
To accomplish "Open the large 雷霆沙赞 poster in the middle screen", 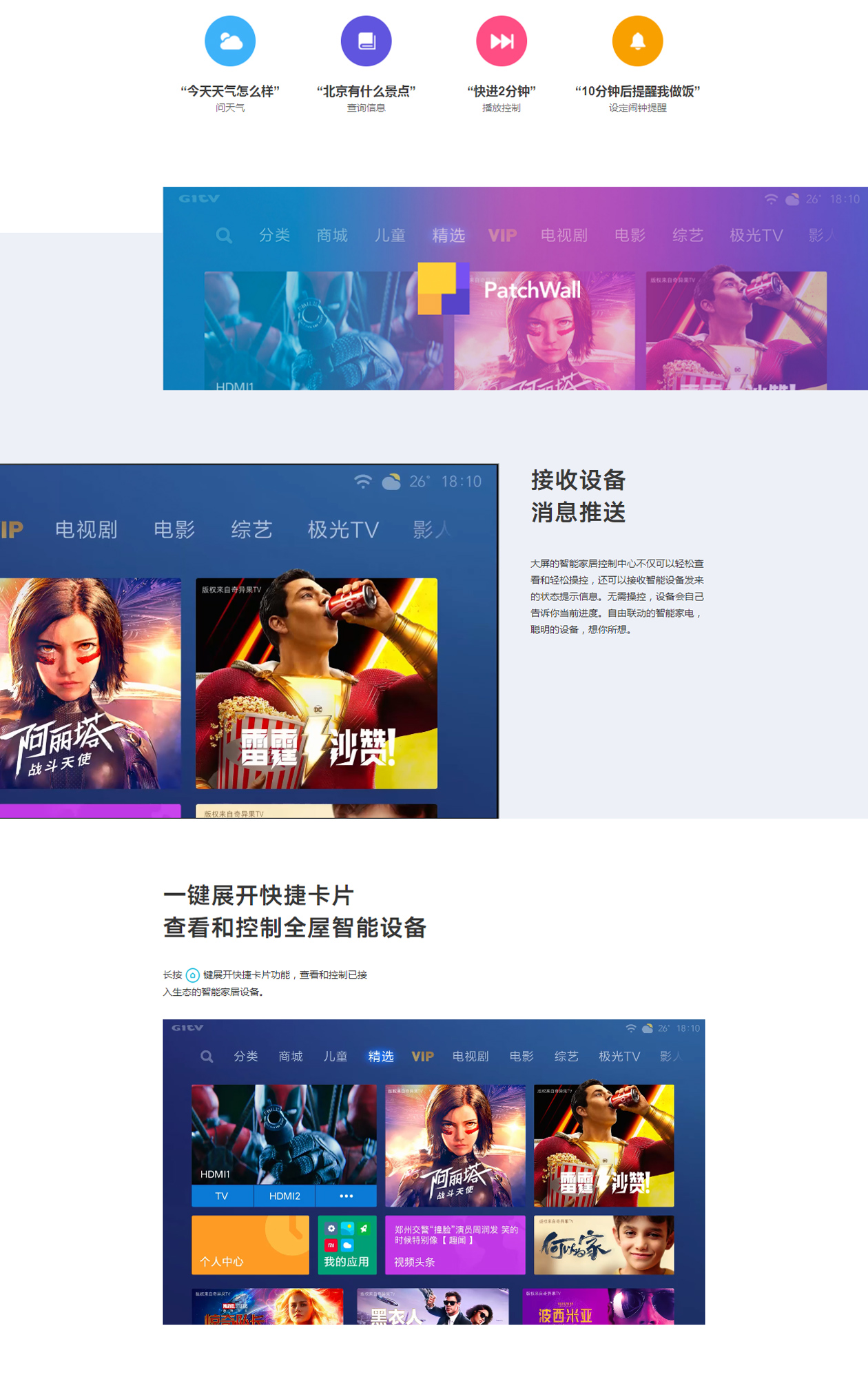I will click(x=316, y=683).
